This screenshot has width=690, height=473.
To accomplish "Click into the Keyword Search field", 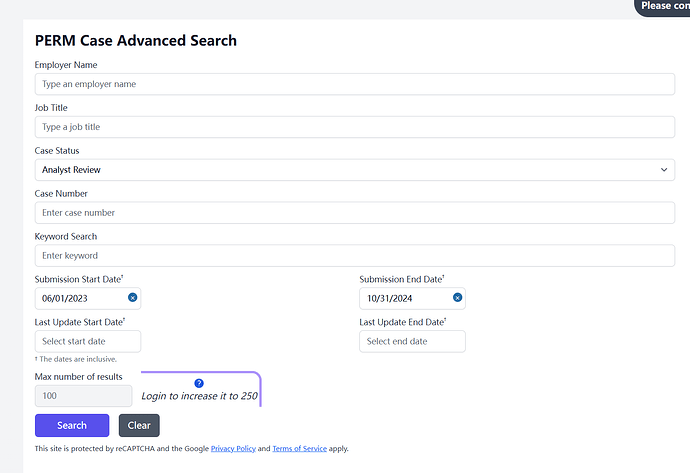I will coord(354,256).
